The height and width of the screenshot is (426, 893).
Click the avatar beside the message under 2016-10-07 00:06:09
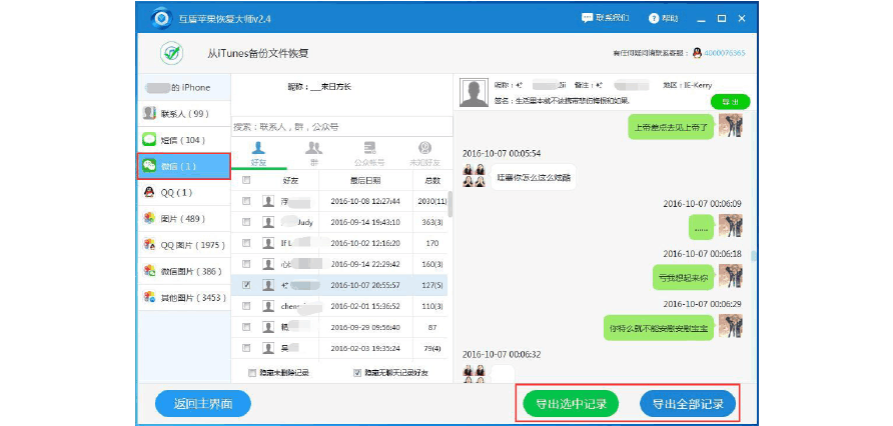click(x=730, y=226)
